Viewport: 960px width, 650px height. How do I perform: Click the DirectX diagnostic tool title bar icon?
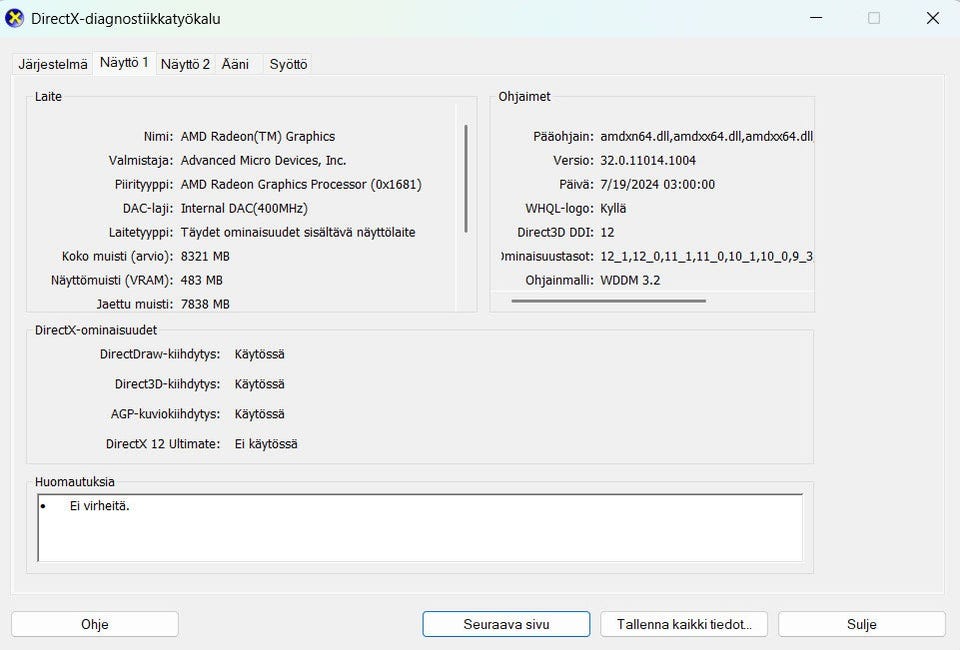[14, 18]
